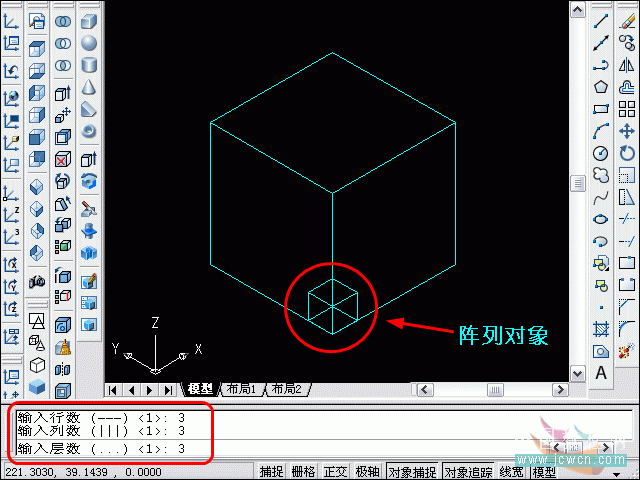Toggle 栅格 grid display
The width and height of the screenshot is (640, 480).
coord(303,472)
